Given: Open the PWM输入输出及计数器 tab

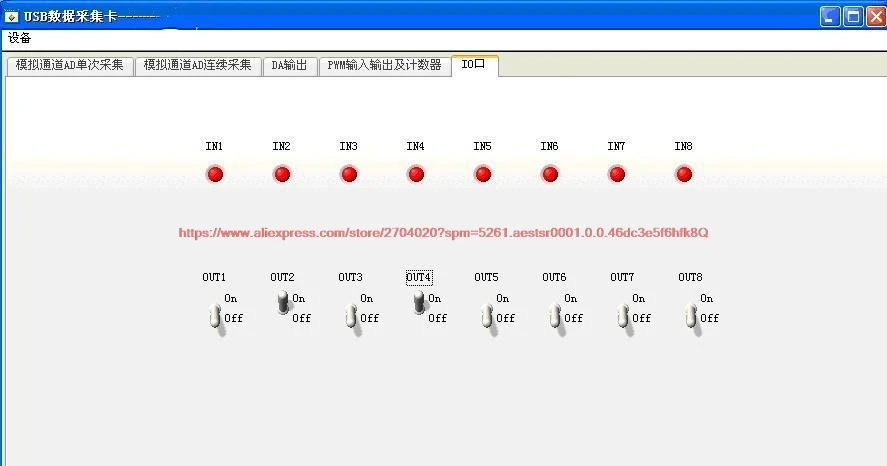Looking at the screenshot, I should pos(384,66).
